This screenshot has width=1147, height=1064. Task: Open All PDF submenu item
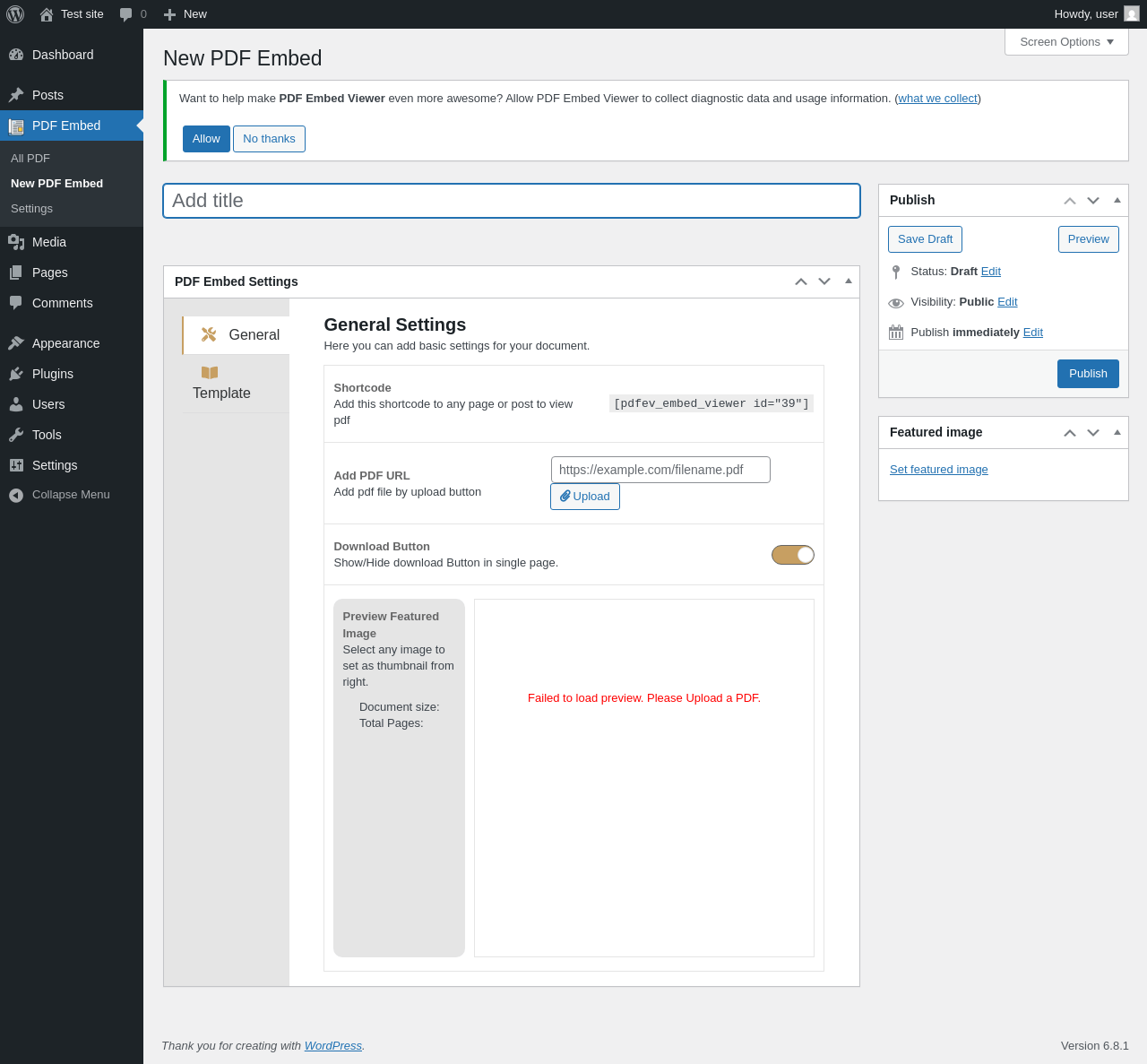tap(30, 159)
